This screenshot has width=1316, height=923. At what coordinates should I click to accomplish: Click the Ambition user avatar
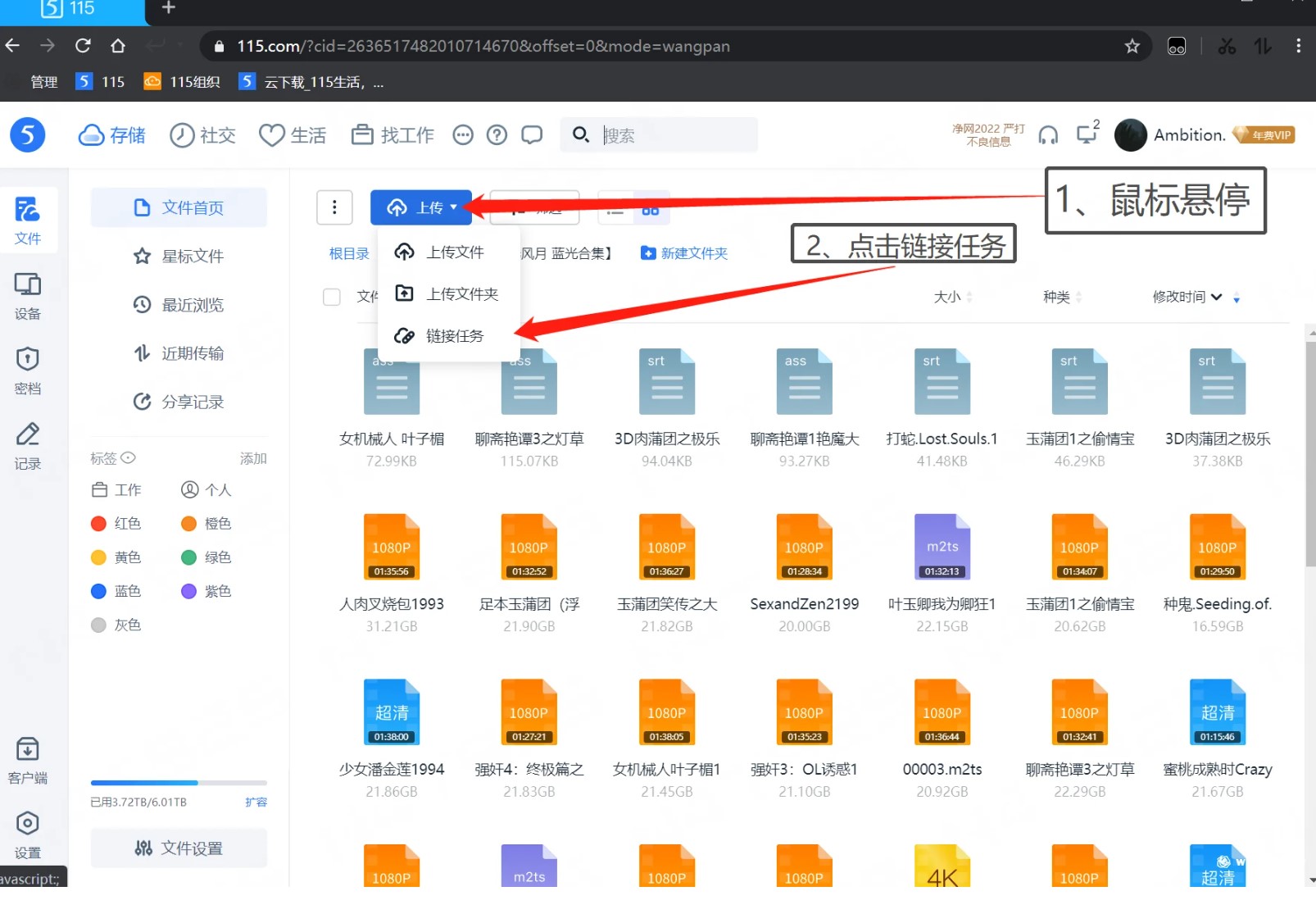1130,135
